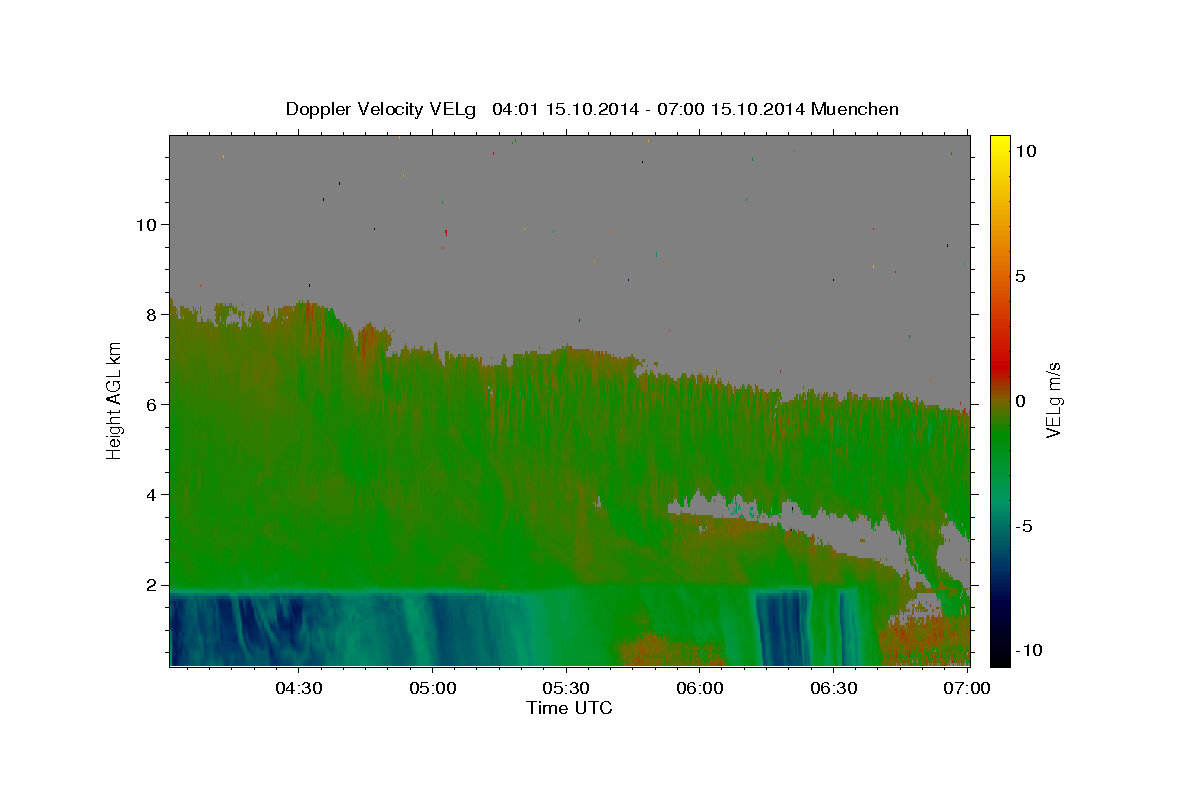
Task: Click the 'Height AGL km' axis label
Action: point(115,400)
